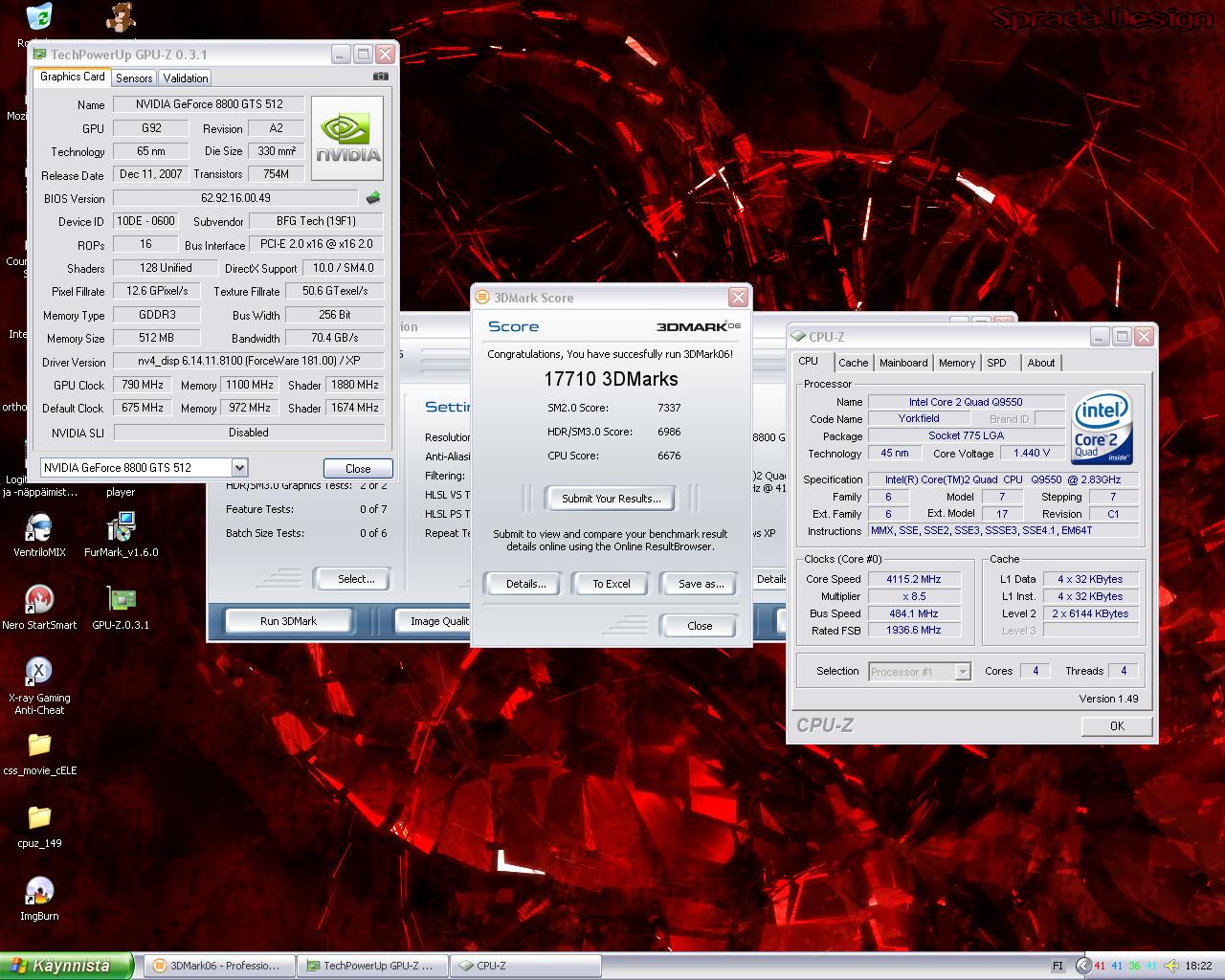
Task: Switch to the Memory tab in CPU-Z
Action: tap(956, 363)
